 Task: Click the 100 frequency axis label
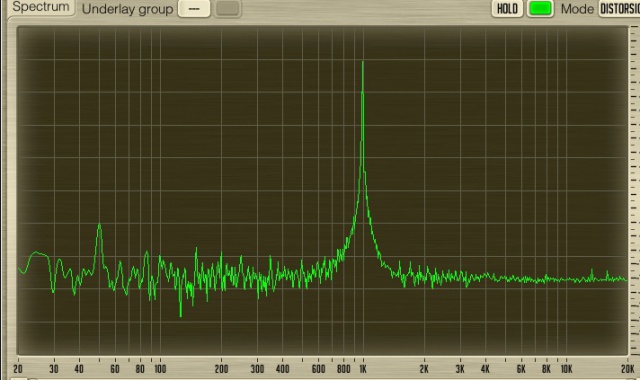[160, 369]
